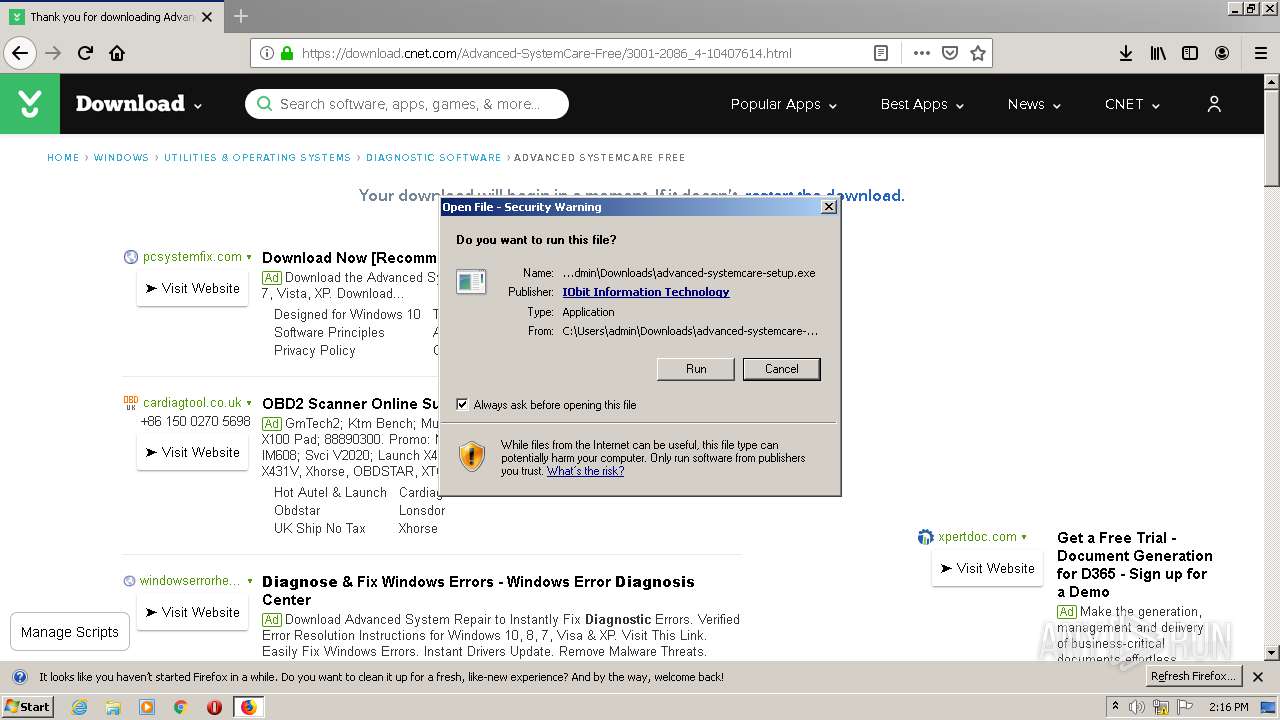
Task: Click the forward navigation arrow
Action: (x=53, y=53)
